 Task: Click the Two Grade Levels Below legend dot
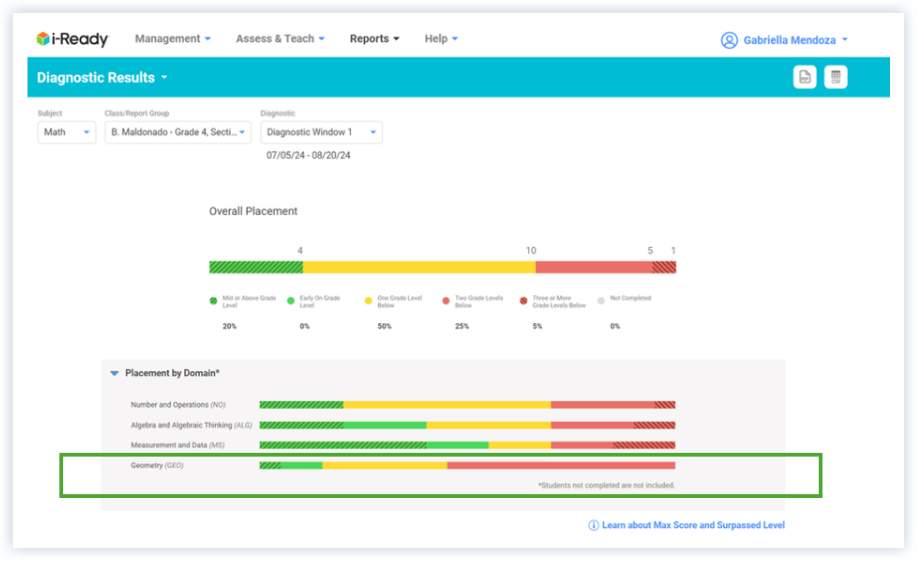tap(446, 301)
